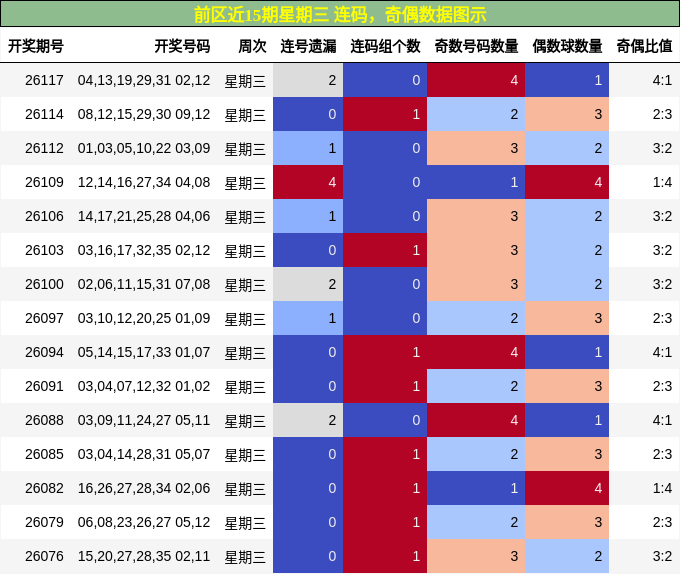Click ratio 3:2 in row 26103
680x574 pixels.
[662, 250]
